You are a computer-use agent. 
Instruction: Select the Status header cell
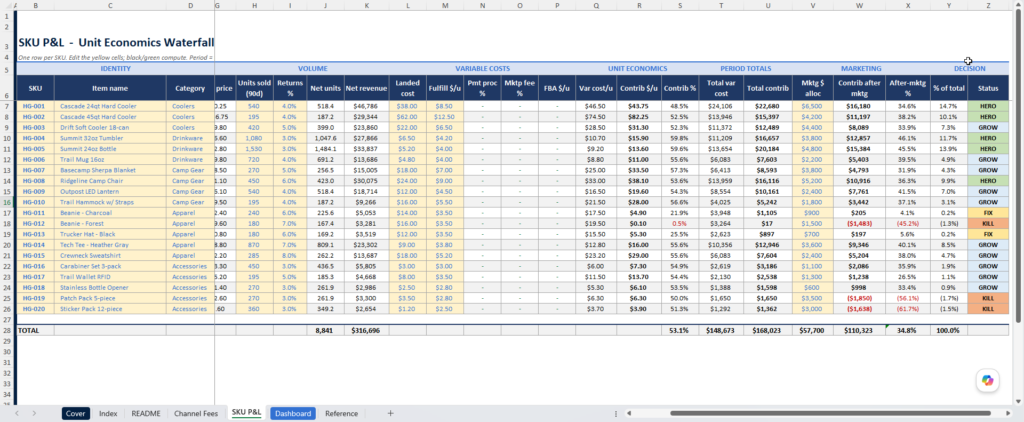click(989, 88)
